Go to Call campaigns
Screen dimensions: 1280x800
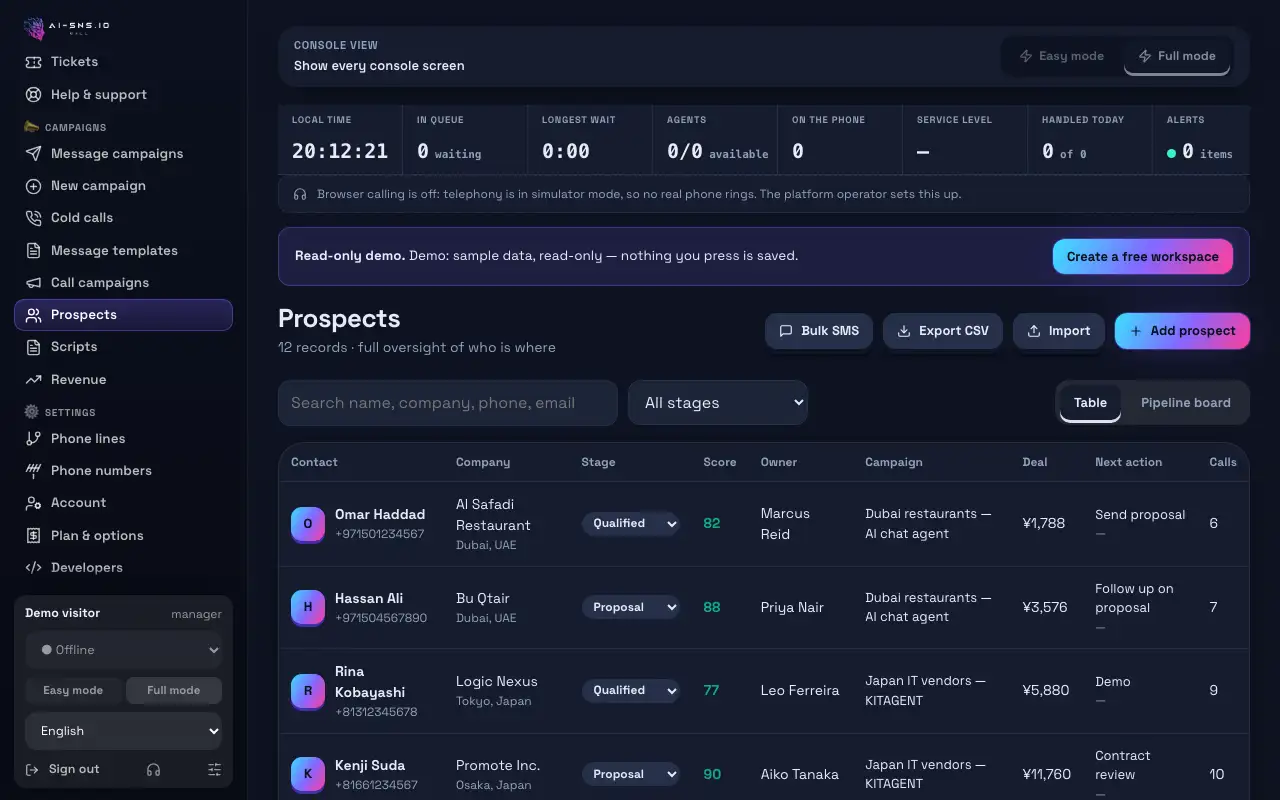click(123, 283)
